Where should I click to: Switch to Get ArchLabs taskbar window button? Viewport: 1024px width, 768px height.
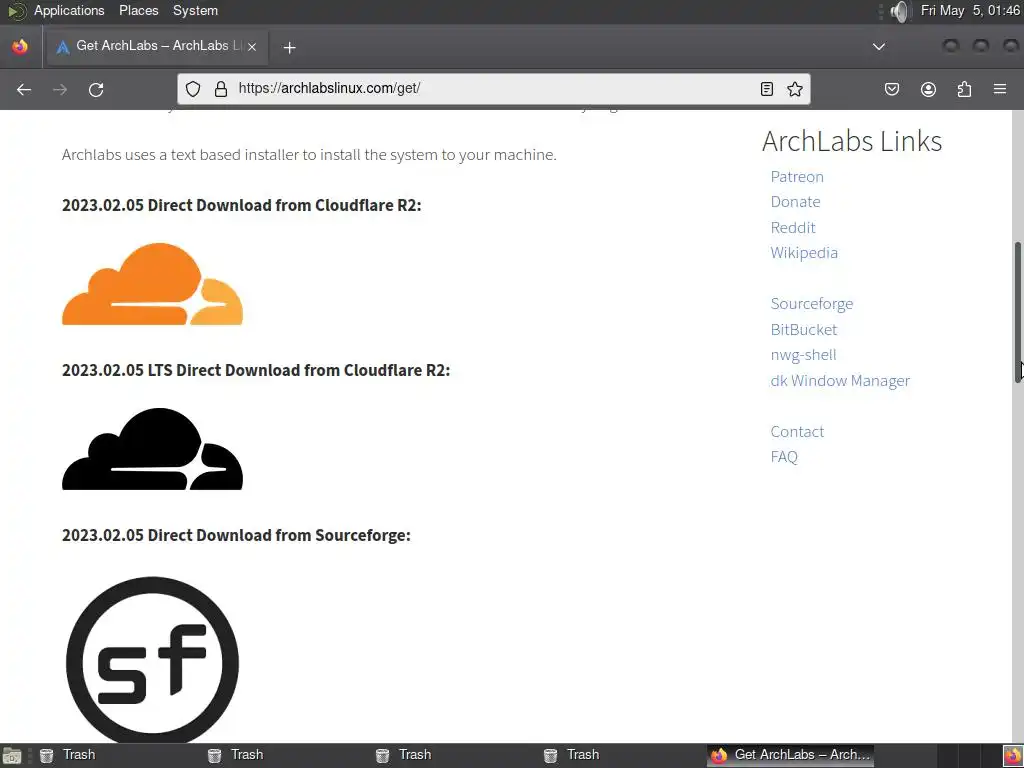791,755
